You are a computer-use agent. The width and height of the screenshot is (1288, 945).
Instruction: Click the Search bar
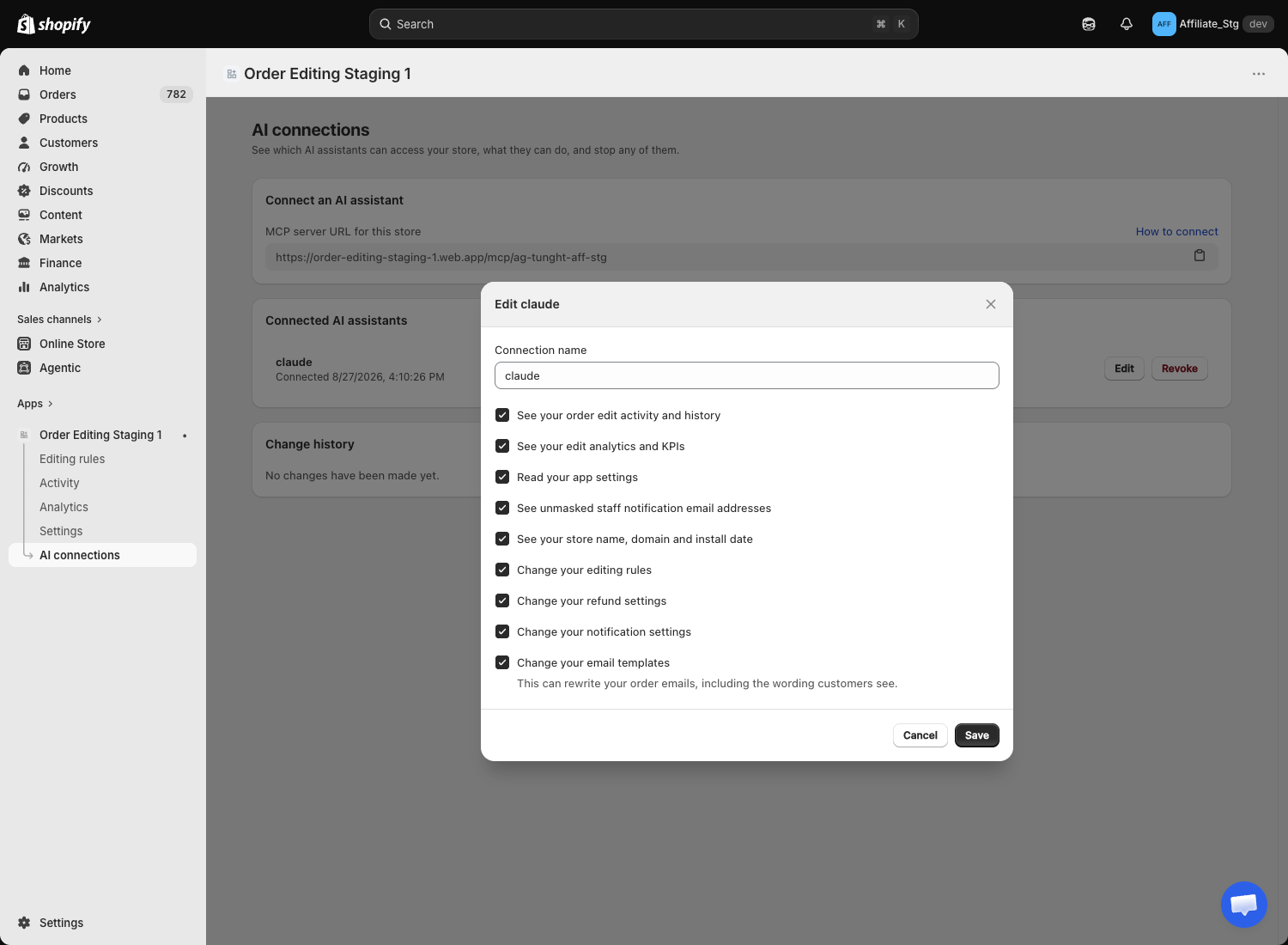(644, 24)
